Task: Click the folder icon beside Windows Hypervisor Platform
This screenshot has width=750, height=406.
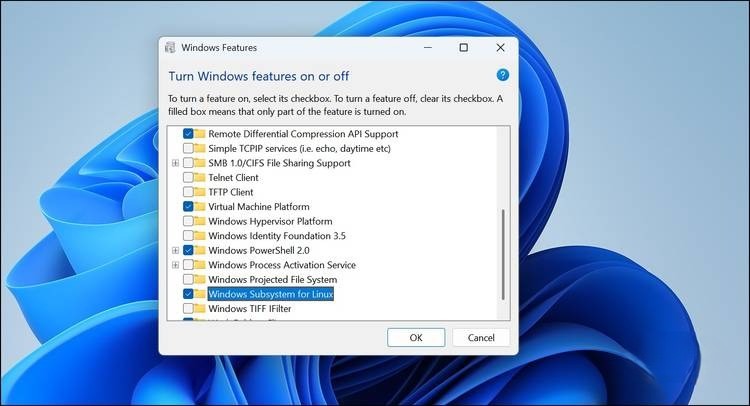Action: coord(200,221)
